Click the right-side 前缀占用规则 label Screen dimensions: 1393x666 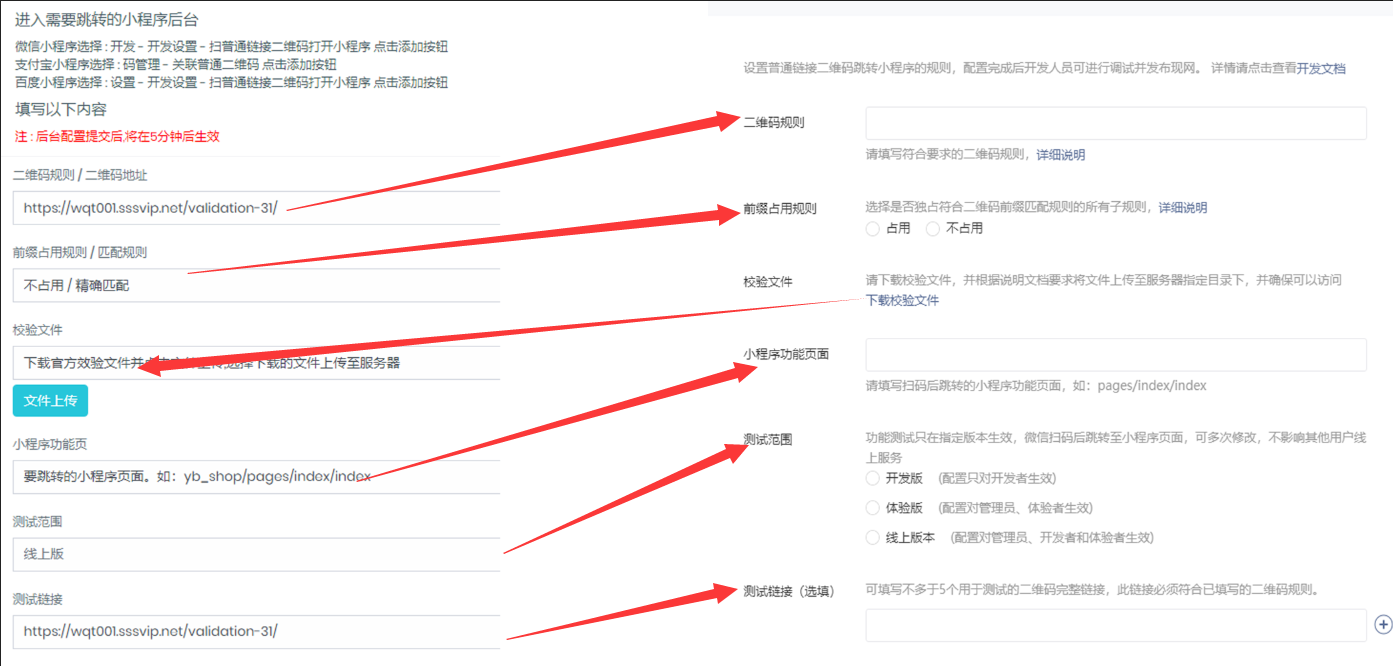[x=780, y=209]
